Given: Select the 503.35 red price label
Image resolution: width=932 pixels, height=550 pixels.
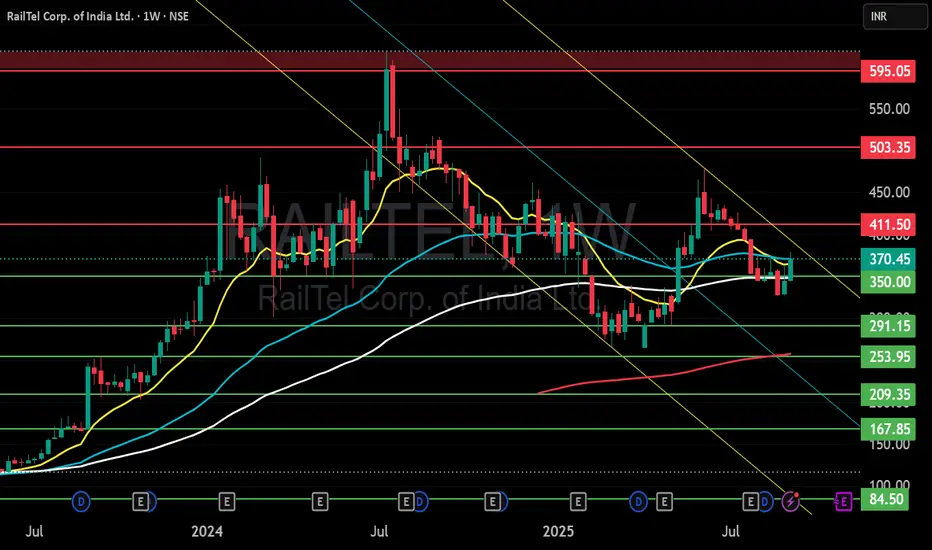Looking at the screenshot, I should 888,147.
